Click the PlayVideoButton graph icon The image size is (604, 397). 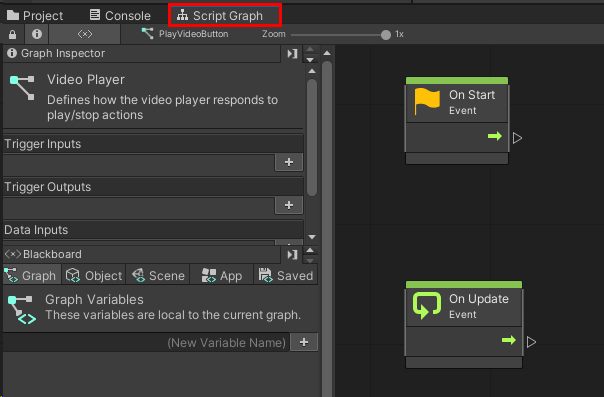pos(147,34)
